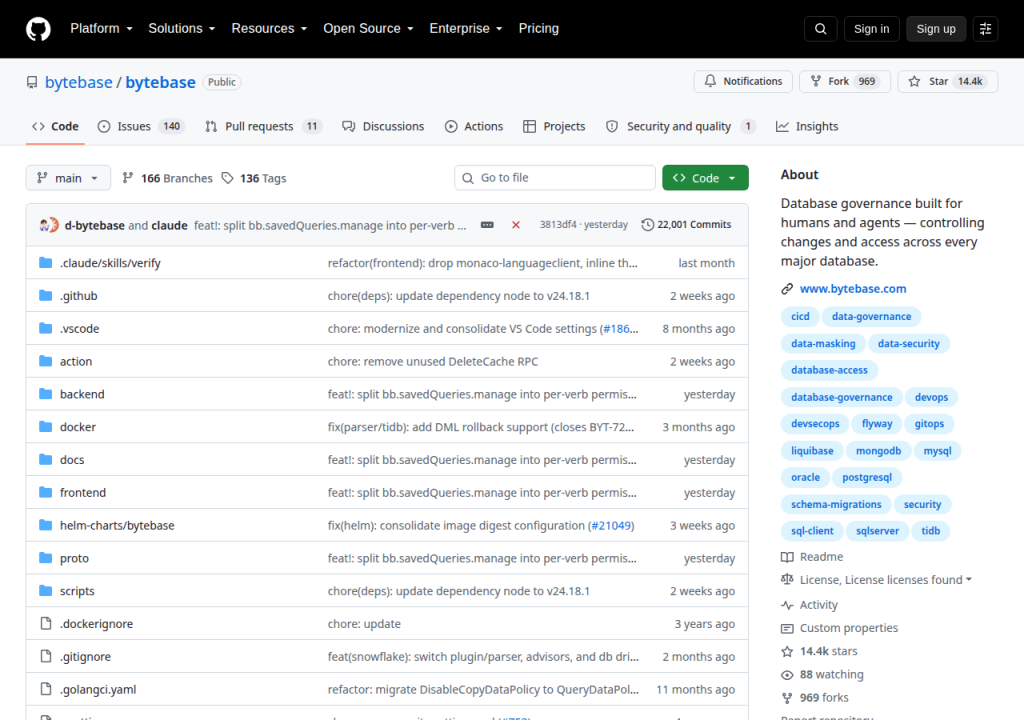Open the search magnifier in header
The image size is (1024, 720).
tap(820, 29)
